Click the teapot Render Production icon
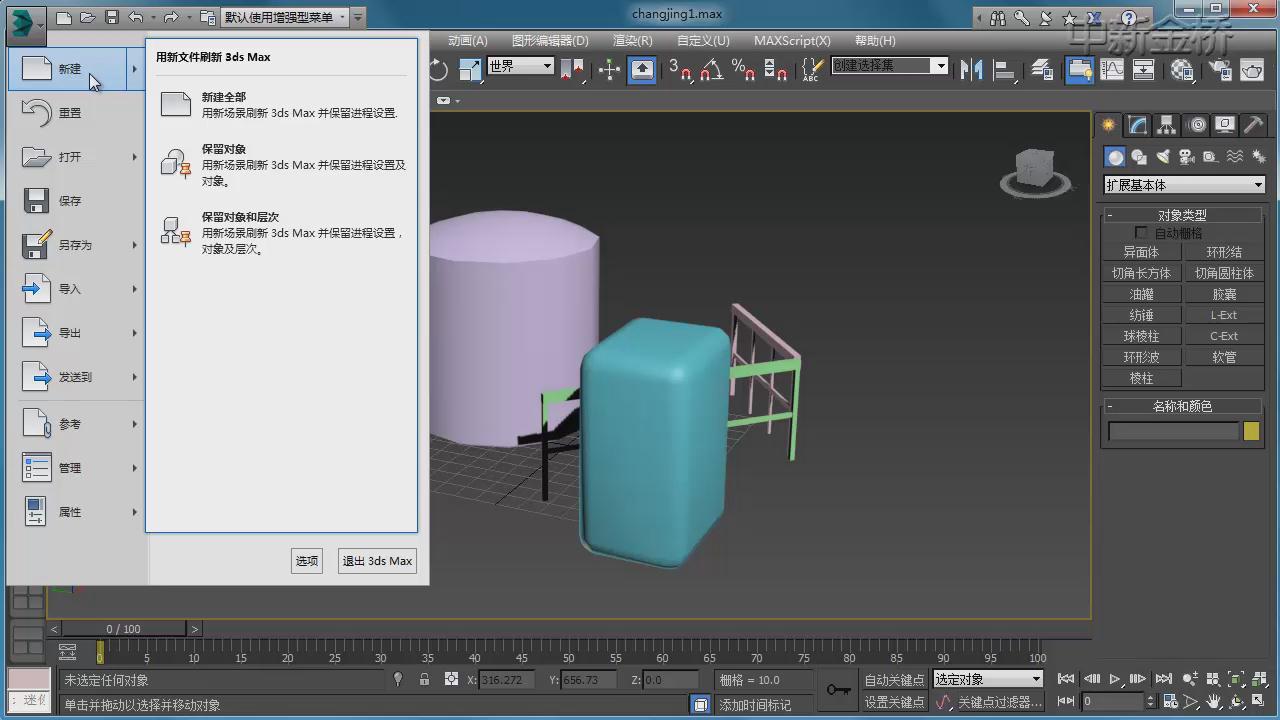Viewport: 1280px width, 720px height. coord(1252,69)
